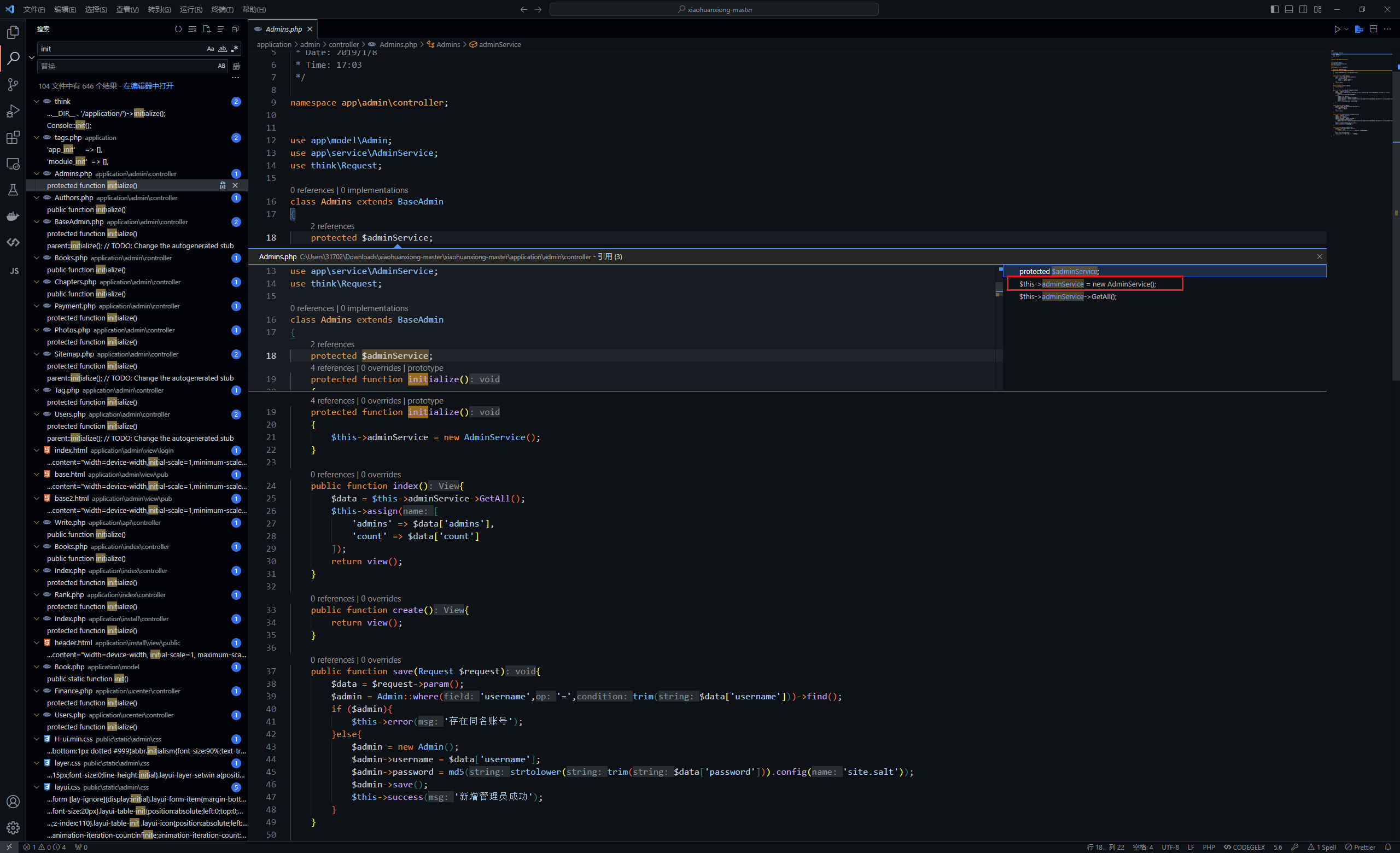Open run options dropdown arrow
This screenshot has height=853, width=1400.
coord(1345,29)
